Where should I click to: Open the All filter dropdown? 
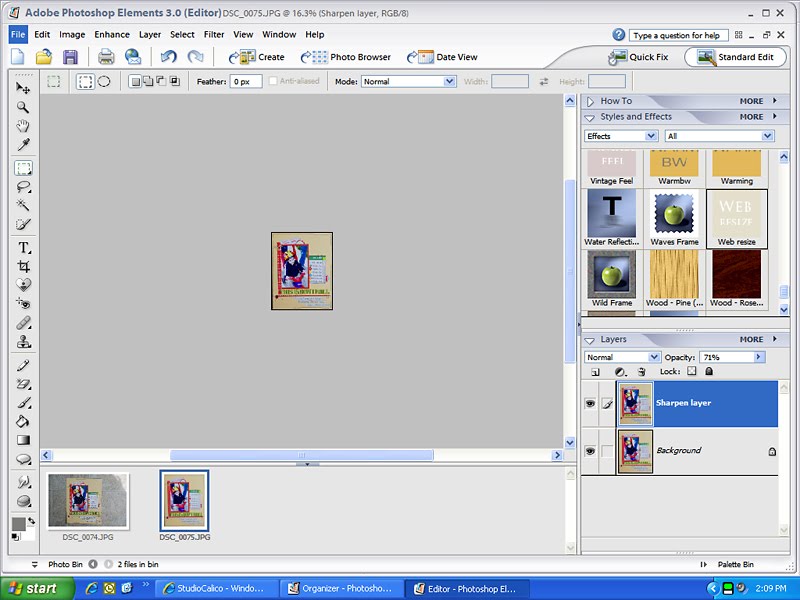tap(767, 136)
